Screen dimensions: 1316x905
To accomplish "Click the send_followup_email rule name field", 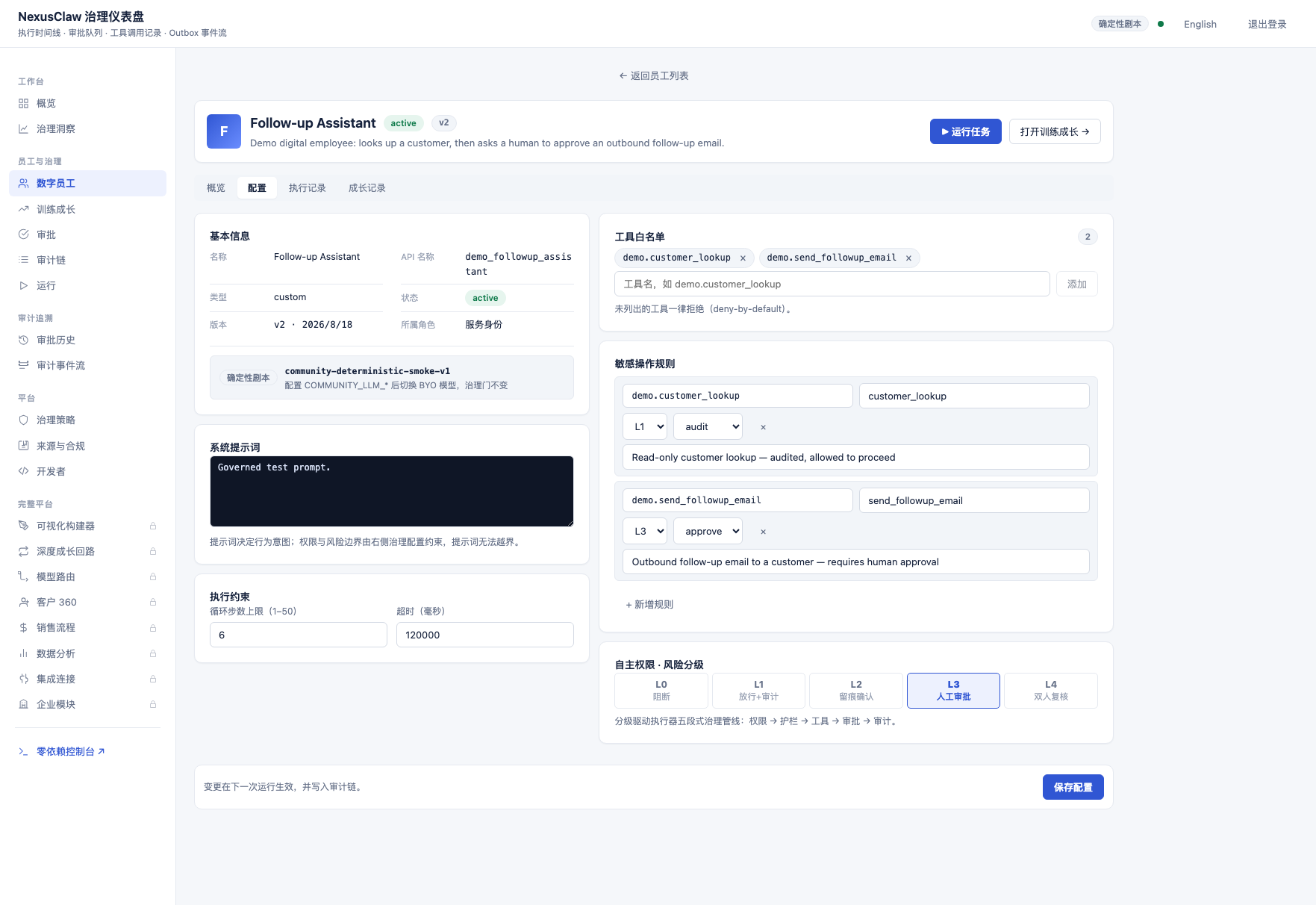I will (974, 501).
